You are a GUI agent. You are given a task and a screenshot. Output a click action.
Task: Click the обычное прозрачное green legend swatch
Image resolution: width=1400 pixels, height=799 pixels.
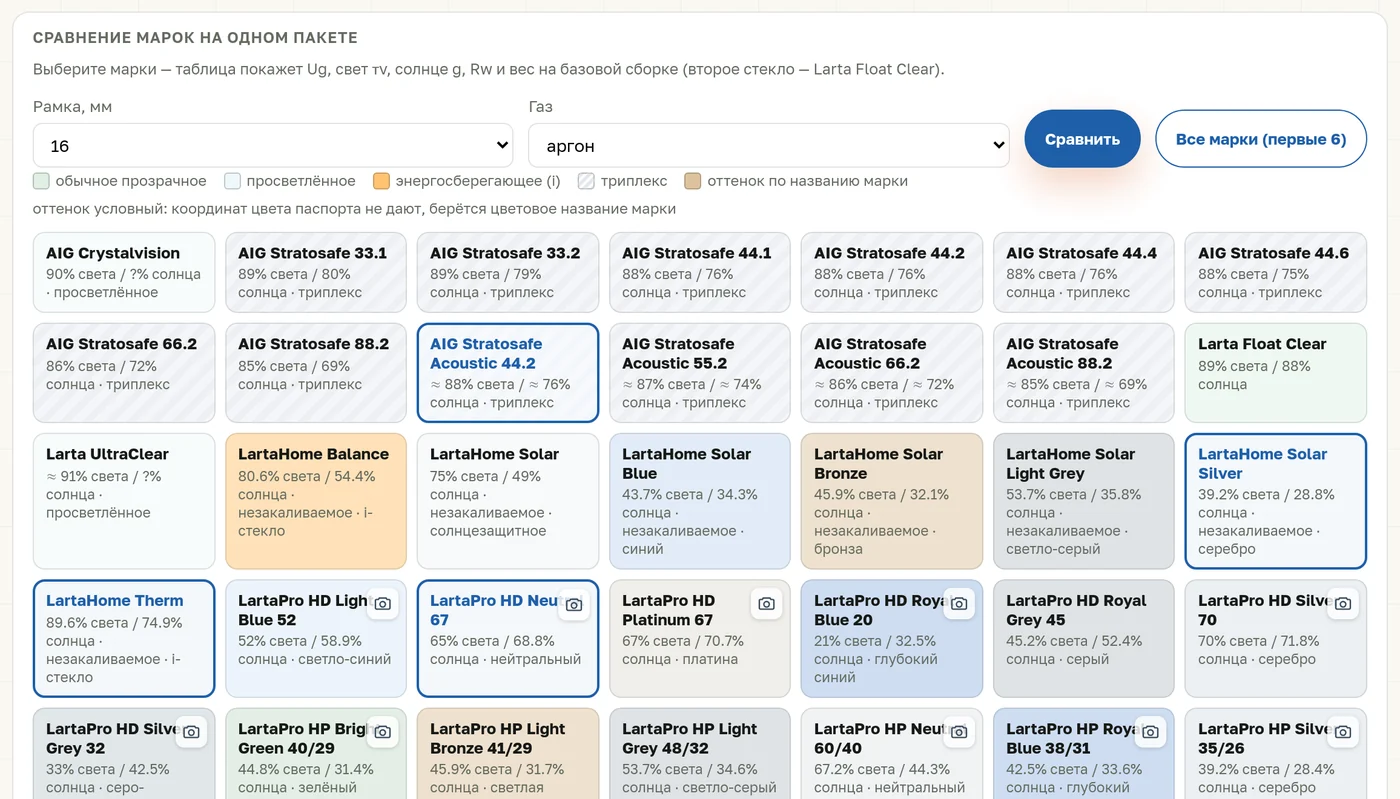[x=41, y=181]
